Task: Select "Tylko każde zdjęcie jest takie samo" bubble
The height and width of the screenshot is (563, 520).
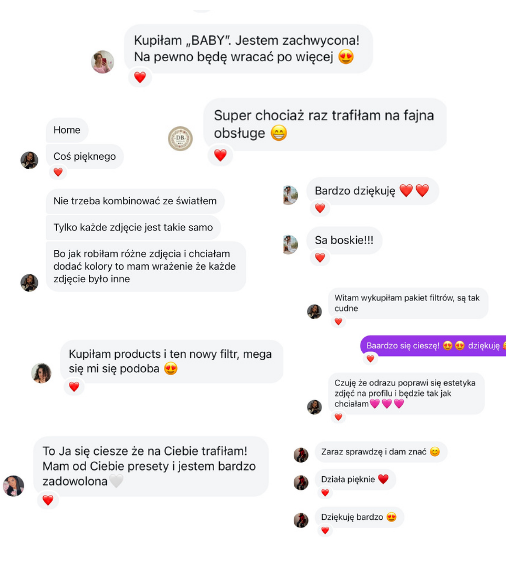Action: click(x=133, y=227)
